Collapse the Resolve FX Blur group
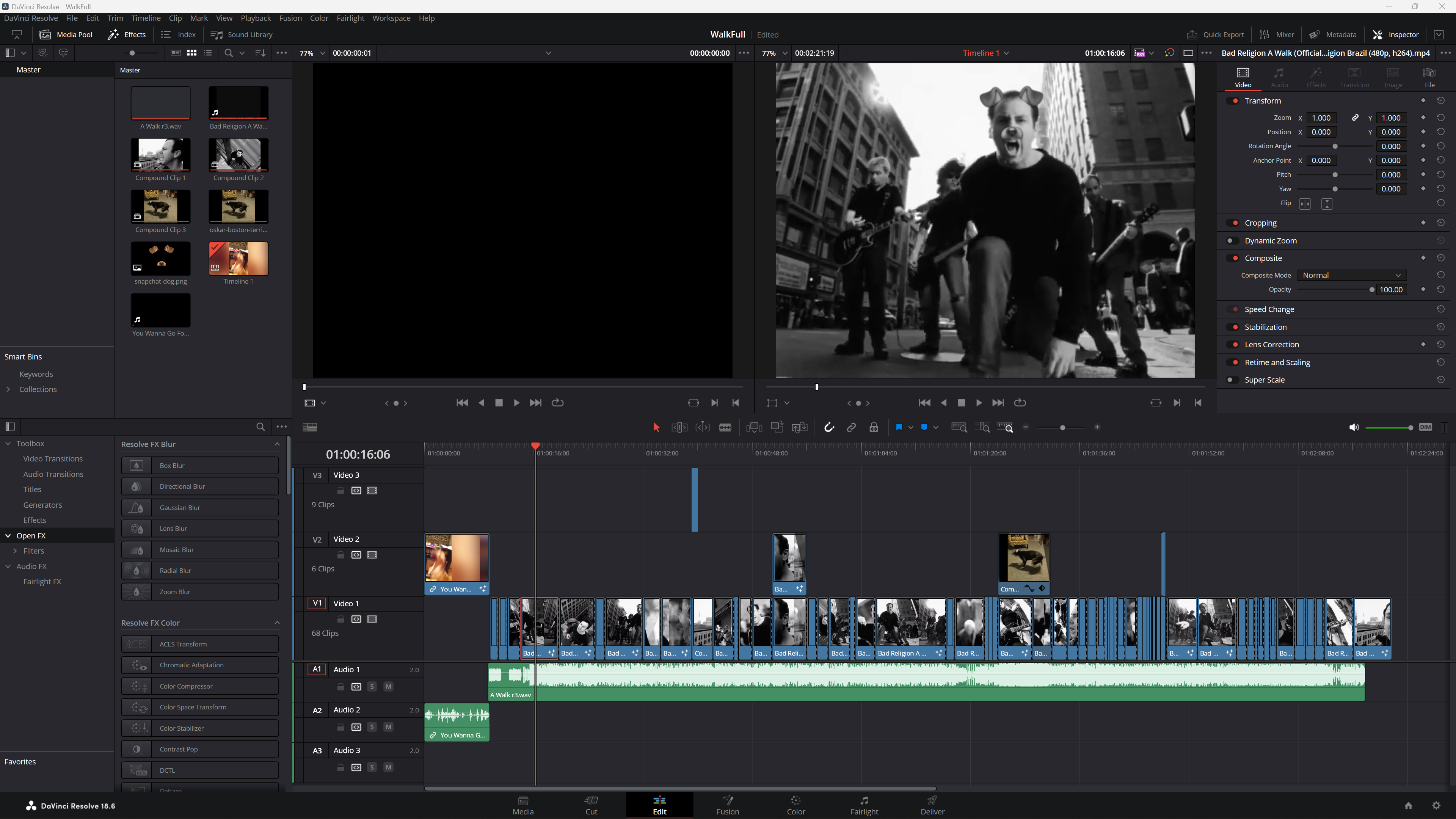The height and width of the screenshot is (819, 1456). [x=277, y=444]
